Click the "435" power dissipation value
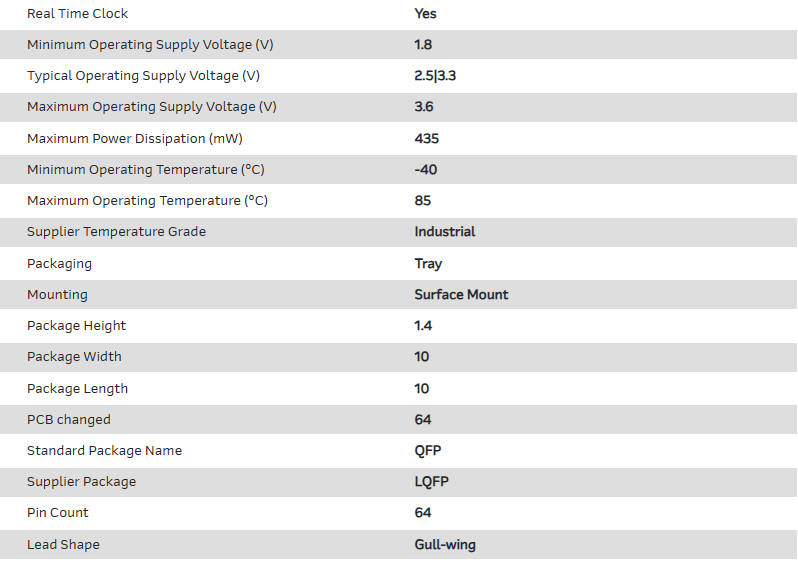The width and height of the screenshot is (798, 576). point(427,139)
